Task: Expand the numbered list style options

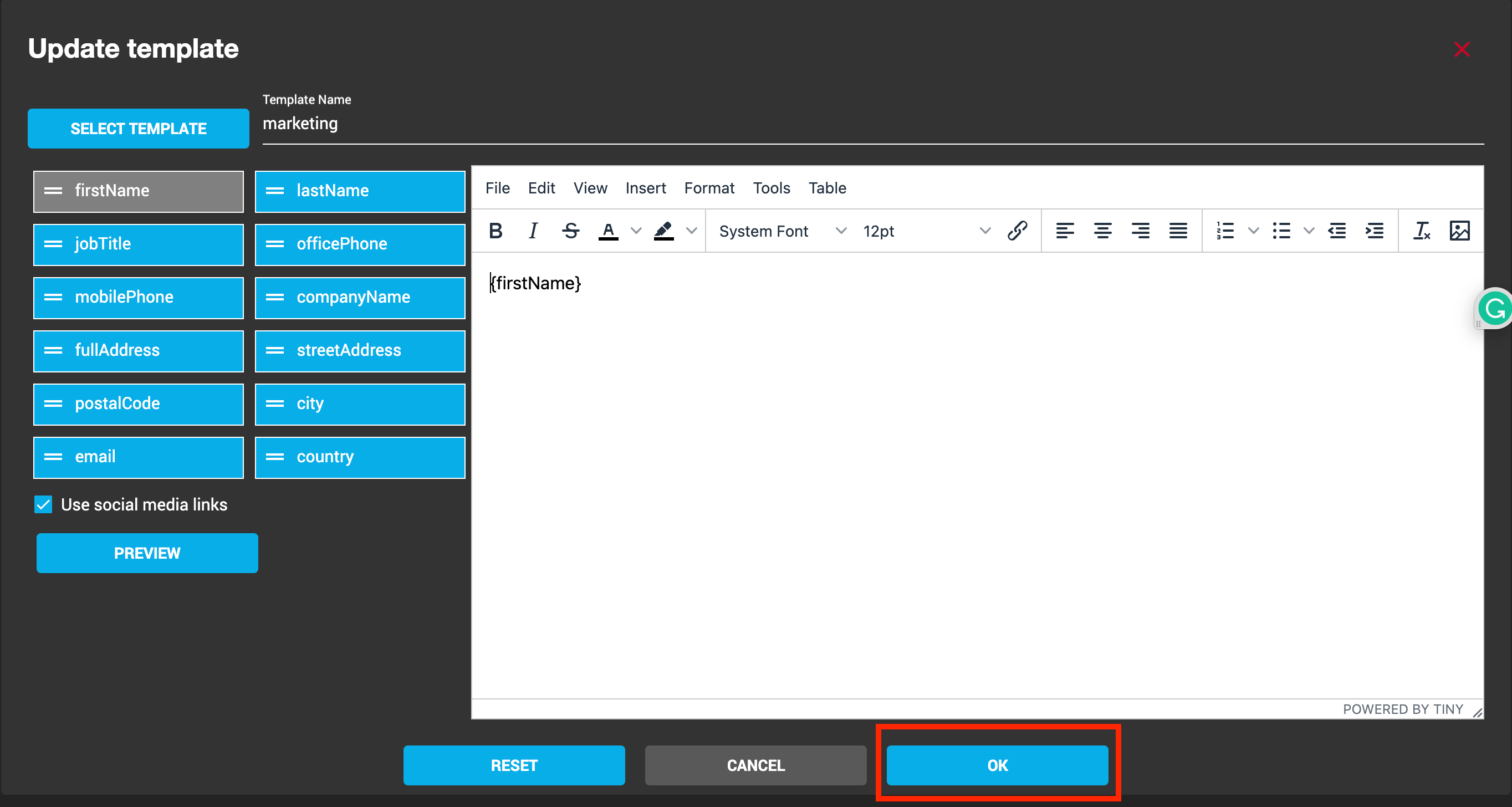Action: pyautogui.click(x=1253, y=231)
